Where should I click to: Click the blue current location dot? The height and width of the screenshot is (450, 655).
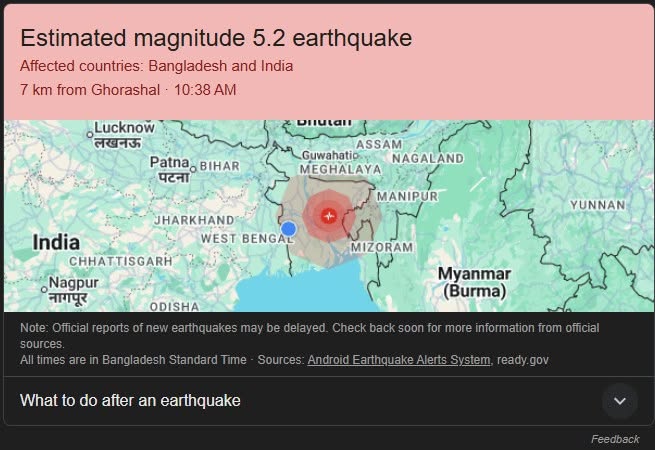pyautogui.click(x=289, y=229)
